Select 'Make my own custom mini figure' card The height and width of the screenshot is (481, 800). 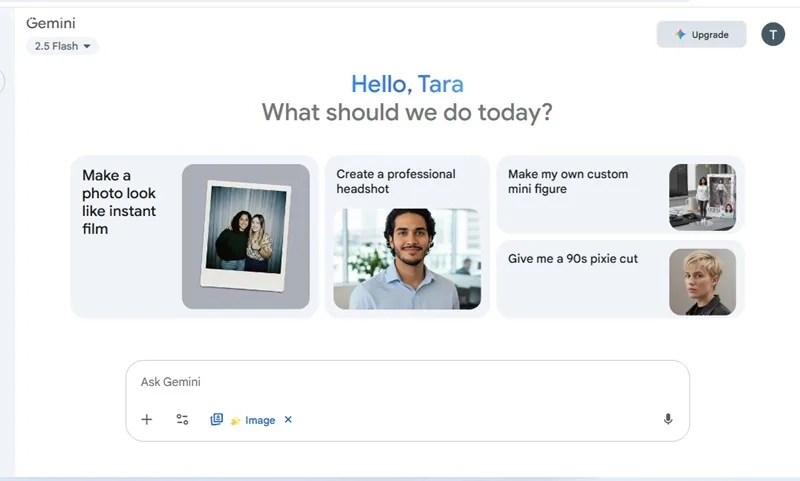(620, 194)
